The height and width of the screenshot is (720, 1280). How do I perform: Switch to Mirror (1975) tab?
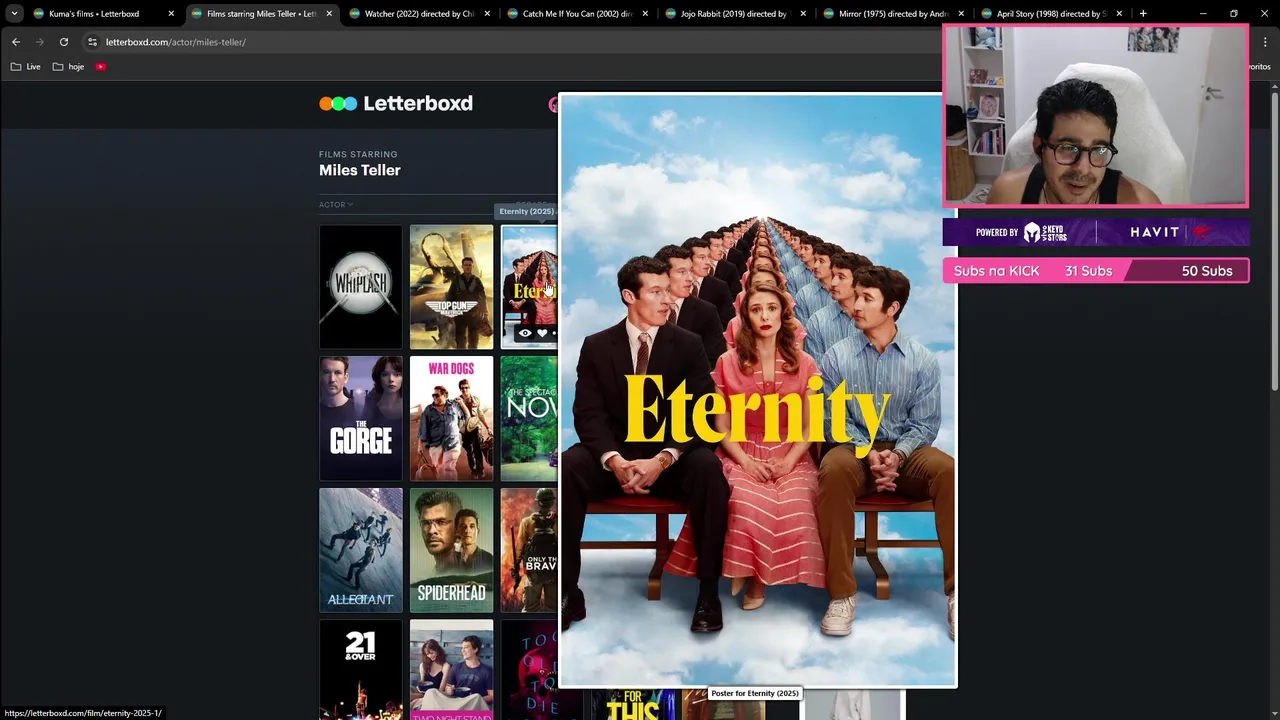(892, 14)
